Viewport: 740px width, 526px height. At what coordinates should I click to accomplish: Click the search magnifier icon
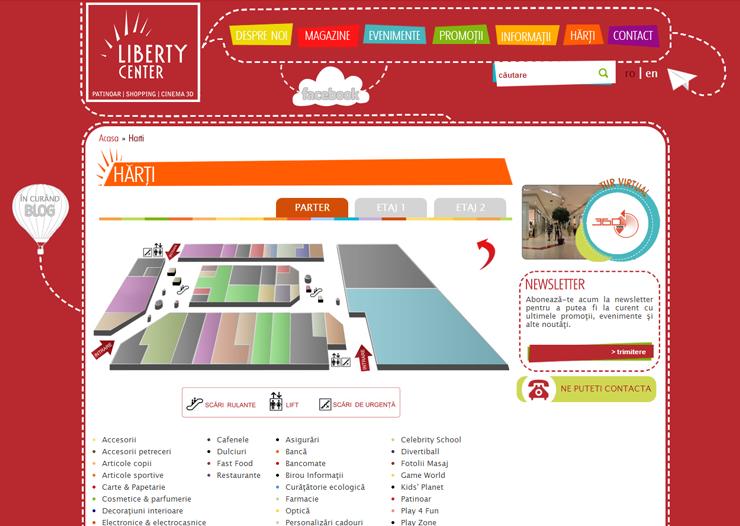pos(603,73)
